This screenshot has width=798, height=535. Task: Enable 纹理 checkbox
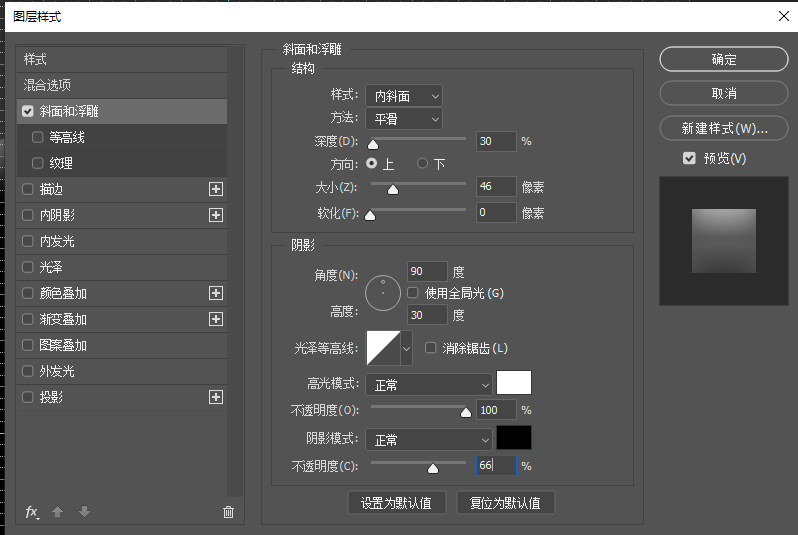click(37, 163)
